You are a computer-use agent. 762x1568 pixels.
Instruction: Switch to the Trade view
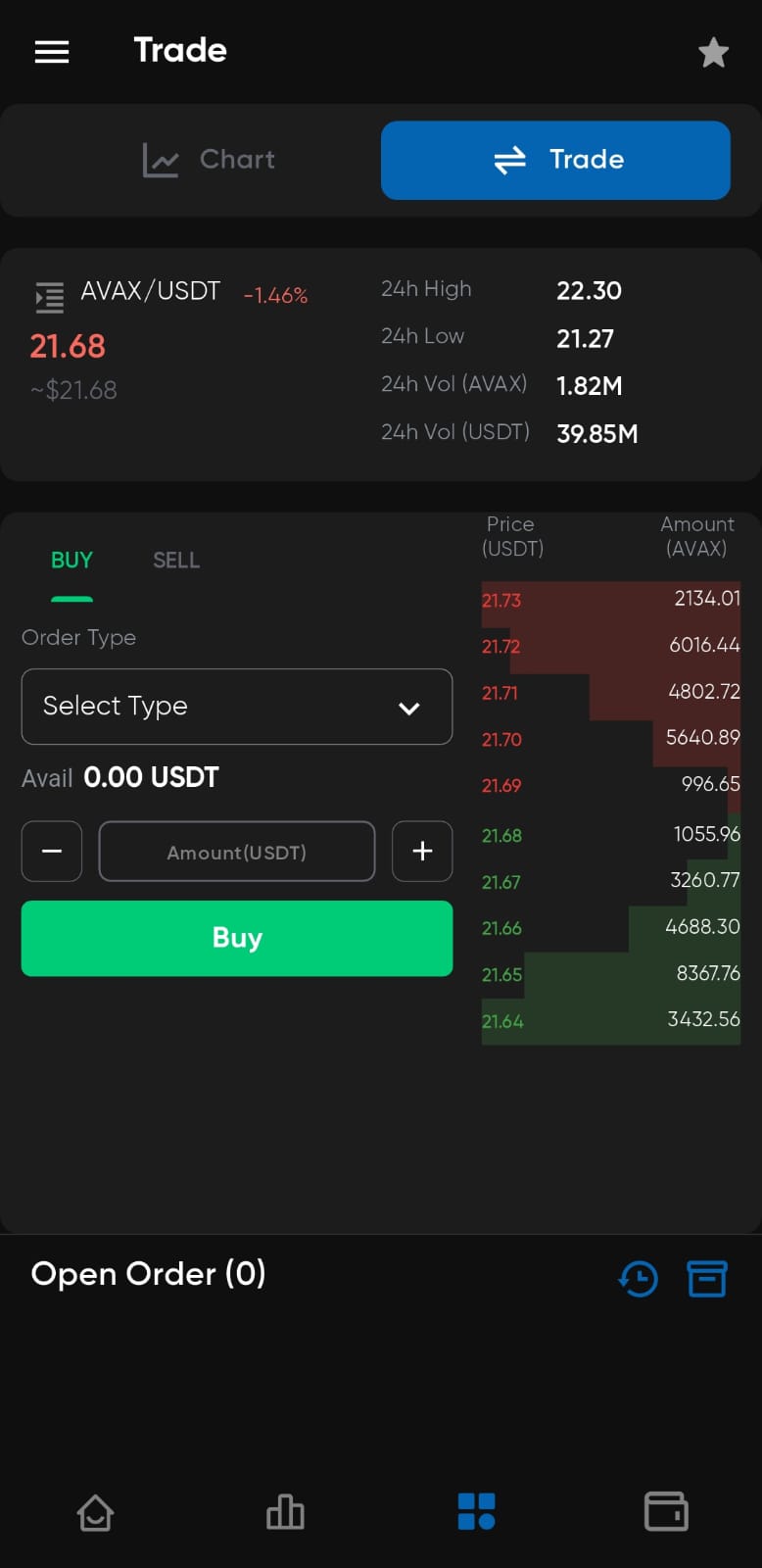tap(555, 160)
